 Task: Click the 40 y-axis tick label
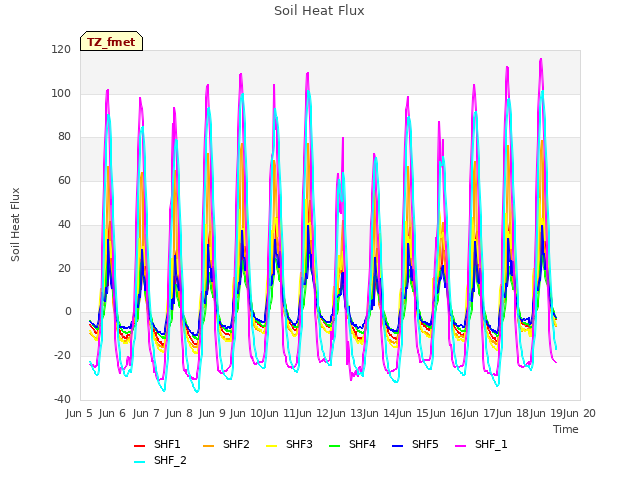[64, 224]
